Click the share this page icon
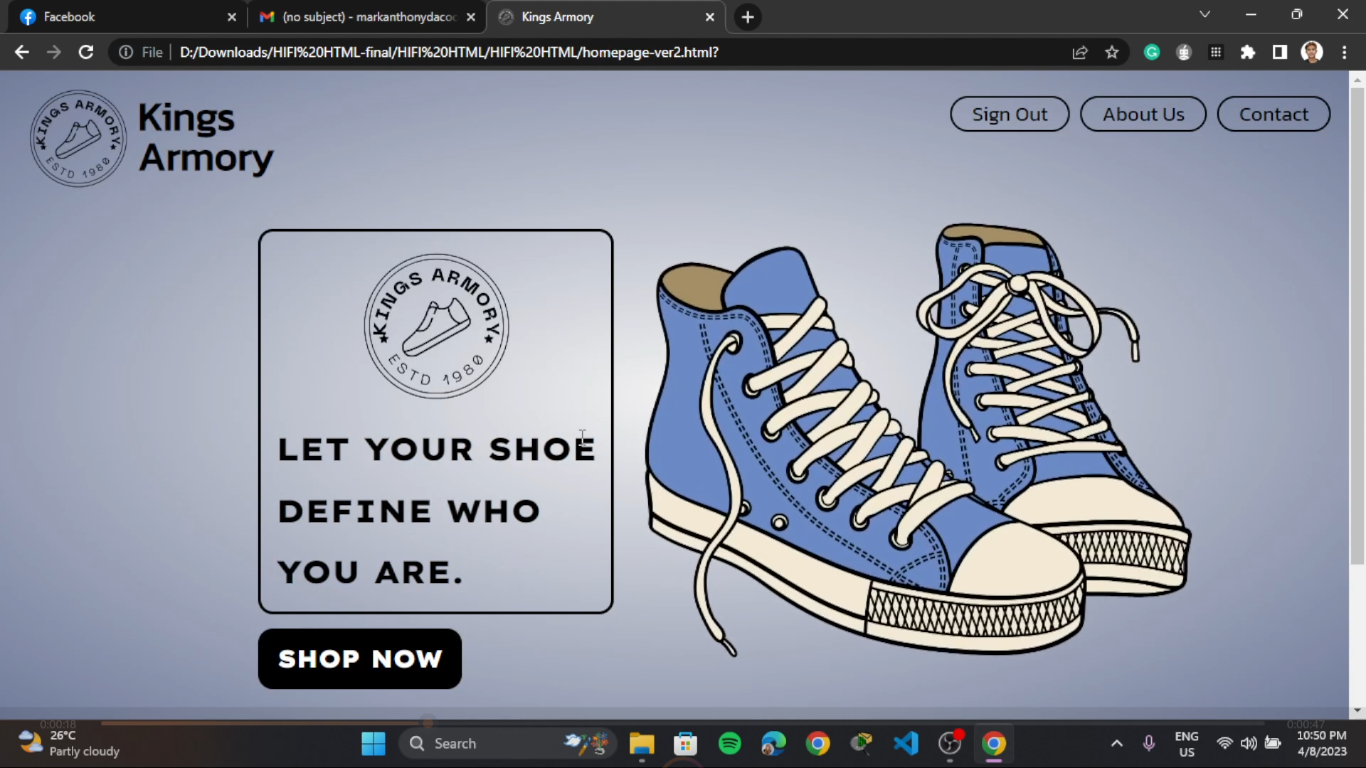This screenshot has width=1366, height=768. click(x=1080, y=52)
